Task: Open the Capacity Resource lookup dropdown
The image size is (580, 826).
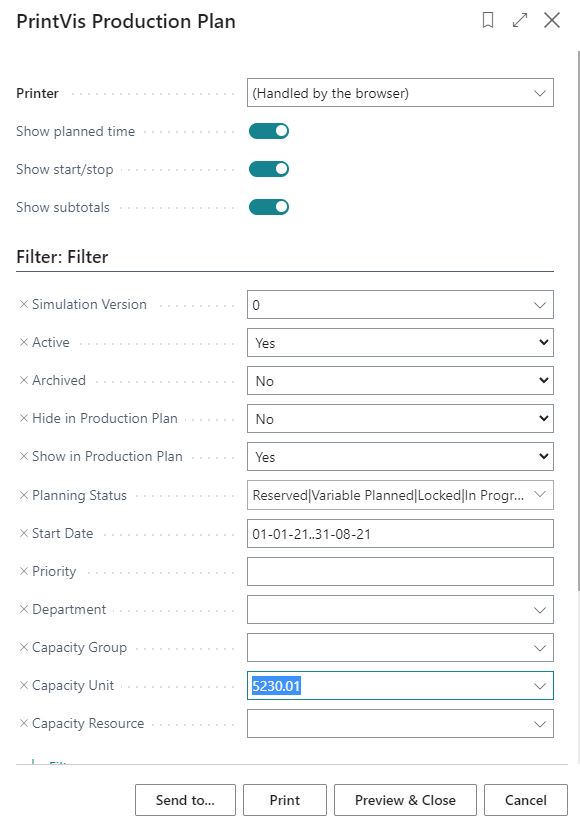Action: [539, 724]
